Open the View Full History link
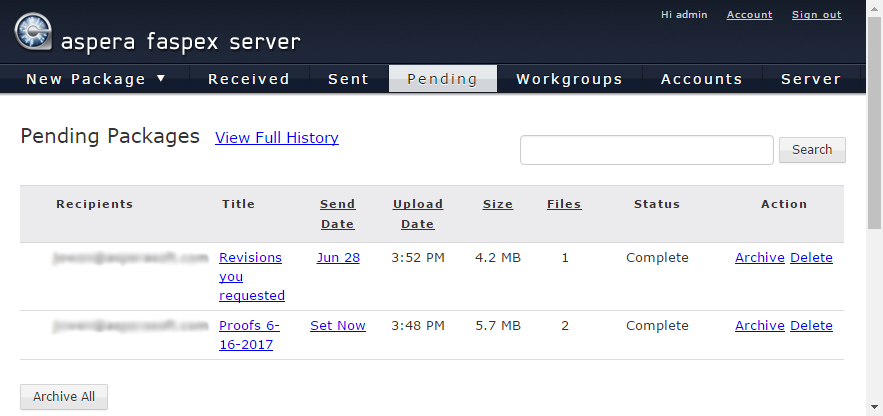The width and height of the screenshot is (883, 416). [x=277, y=138]
